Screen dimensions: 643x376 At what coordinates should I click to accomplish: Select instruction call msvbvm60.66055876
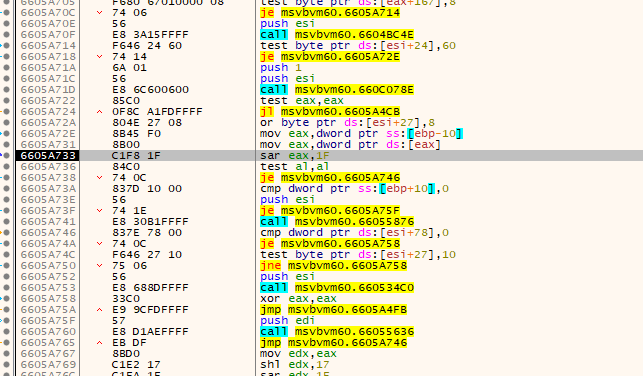coord(337,221)
